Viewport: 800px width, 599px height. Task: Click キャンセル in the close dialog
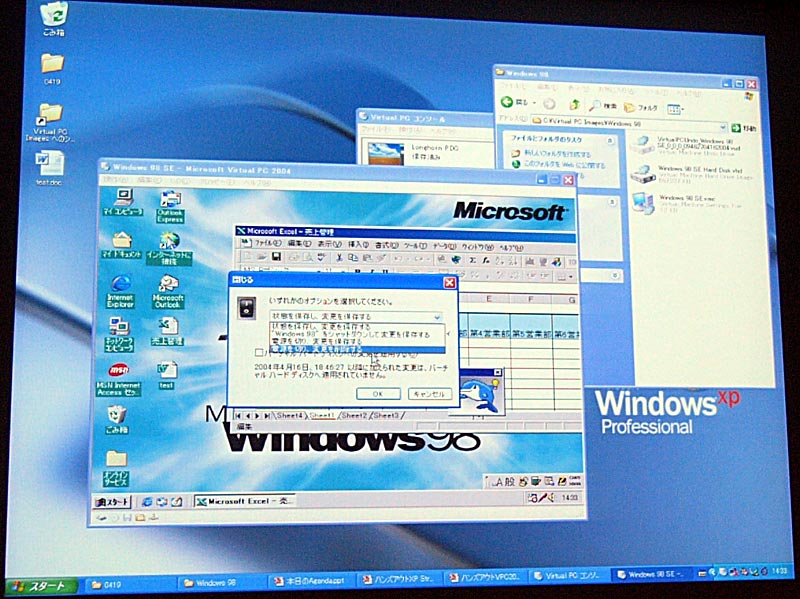click(x=430, y=394)
